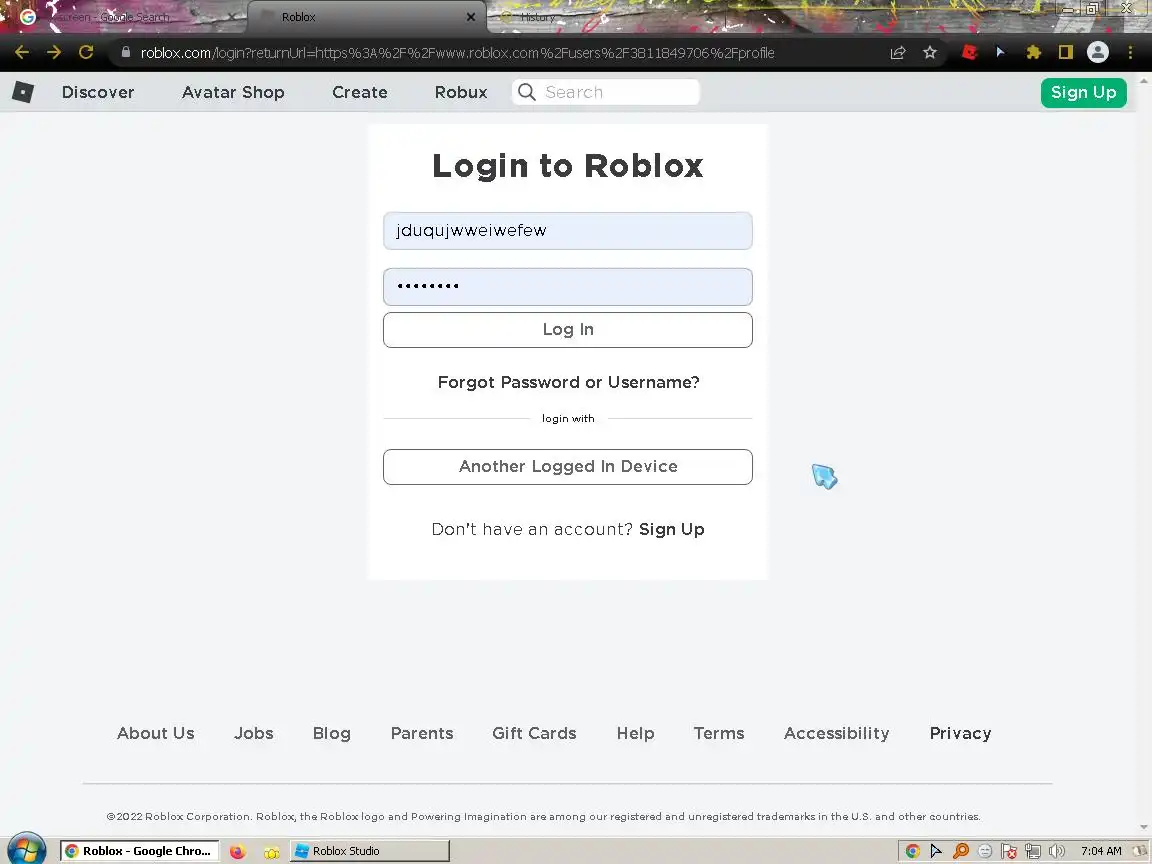Click the browser address bar URL
The image size is (1152, 864).
pyautogui.click(x=458, y=52)
